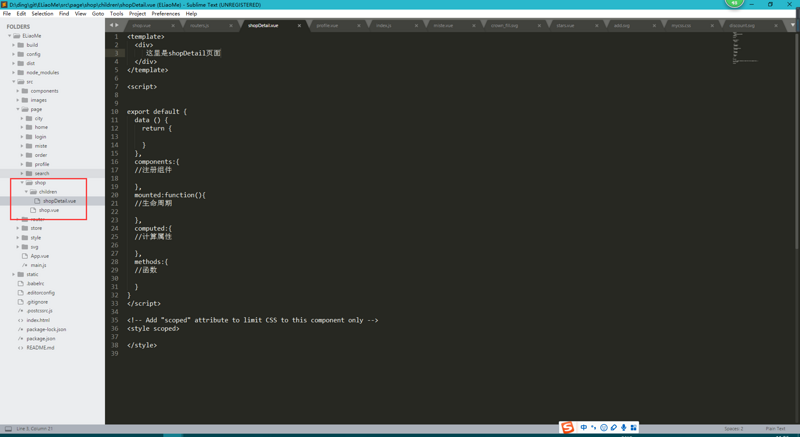Collapse the page folder arrow

(18, 109)
